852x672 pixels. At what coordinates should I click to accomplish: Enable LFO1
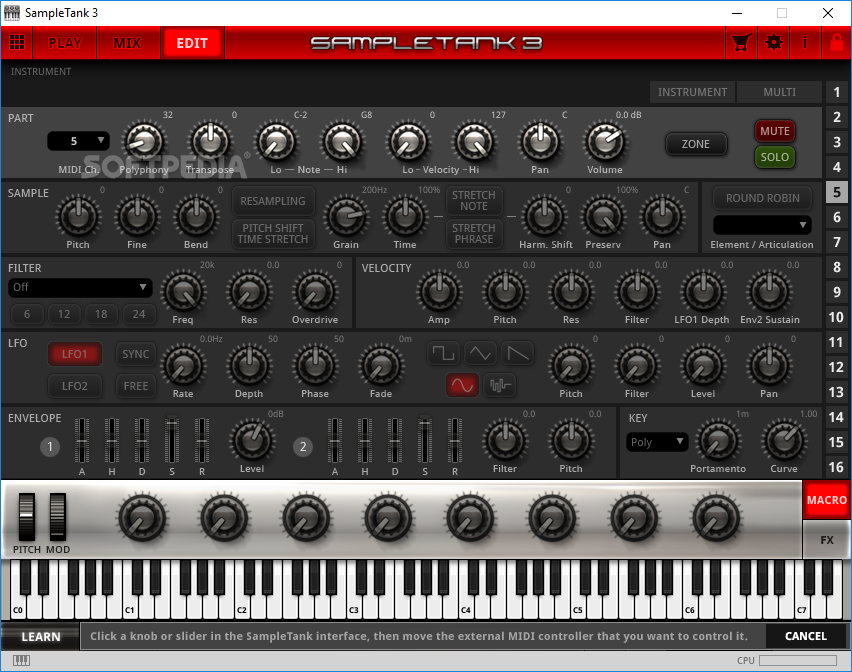(74, 354)
